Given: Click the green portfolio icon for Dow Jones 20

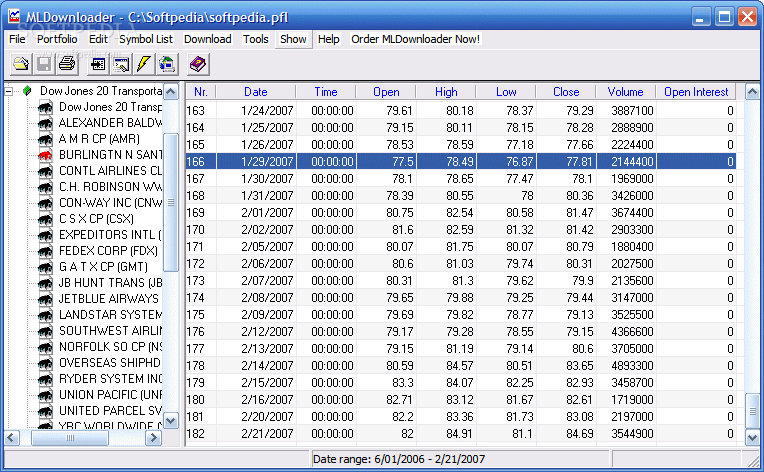Looking at the screenshot, I should 27,91.
